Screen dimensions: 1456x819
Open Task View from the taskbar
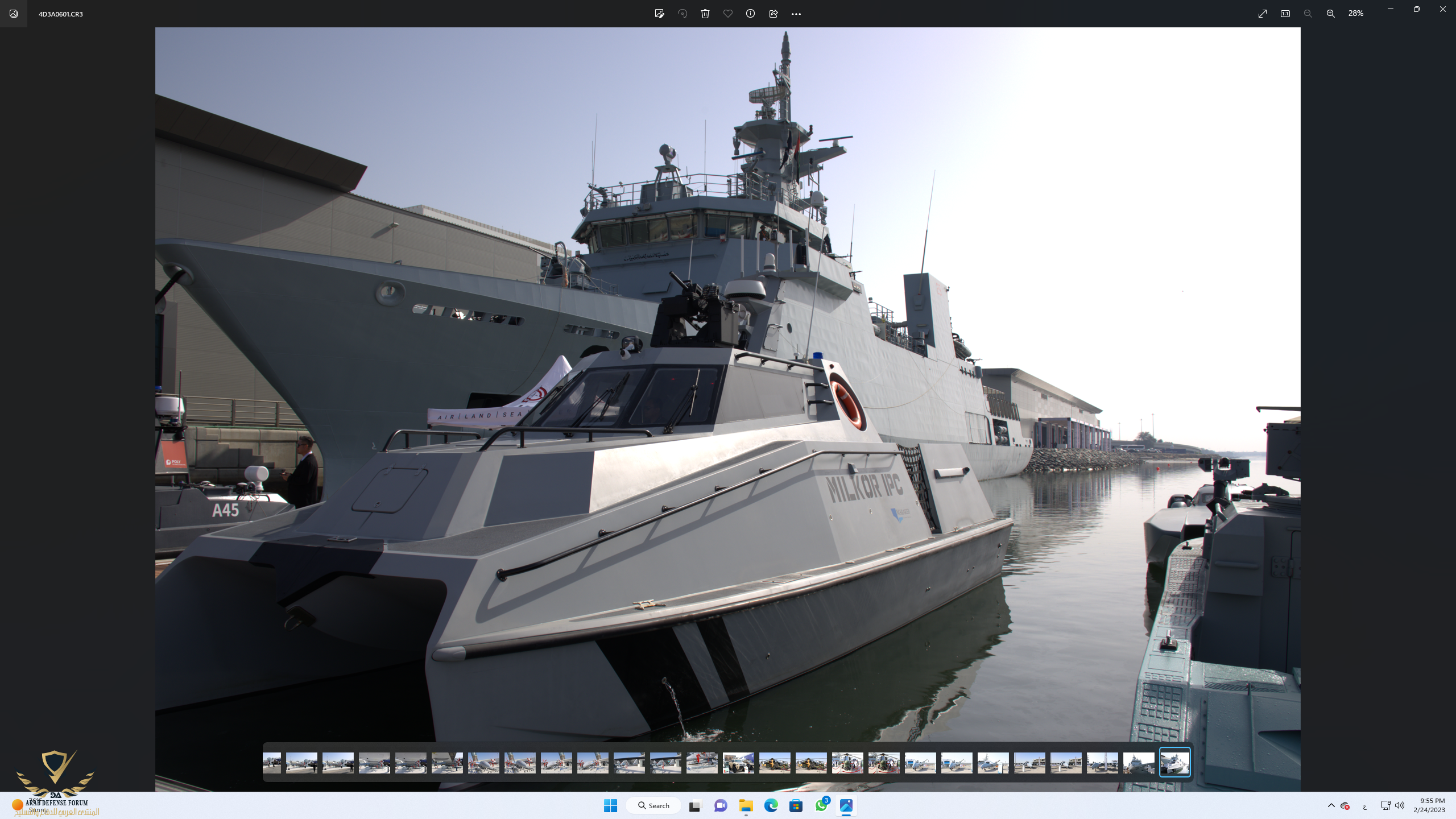[695, 805]
